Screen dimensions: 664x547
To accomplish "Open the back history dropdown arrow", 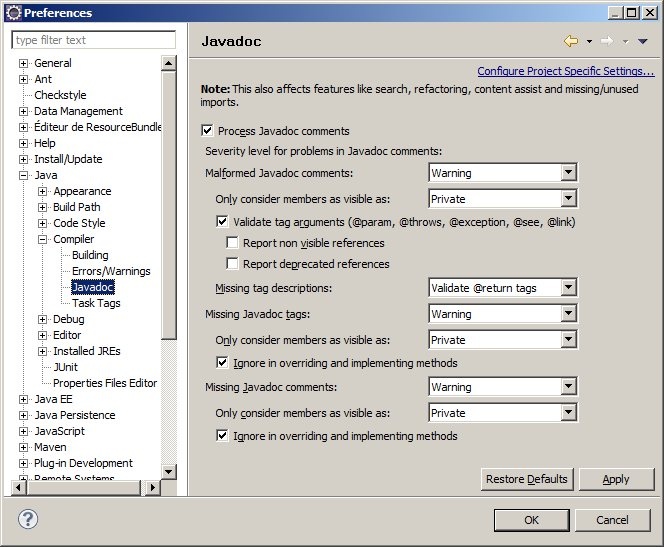I will (x=589, y=41).
